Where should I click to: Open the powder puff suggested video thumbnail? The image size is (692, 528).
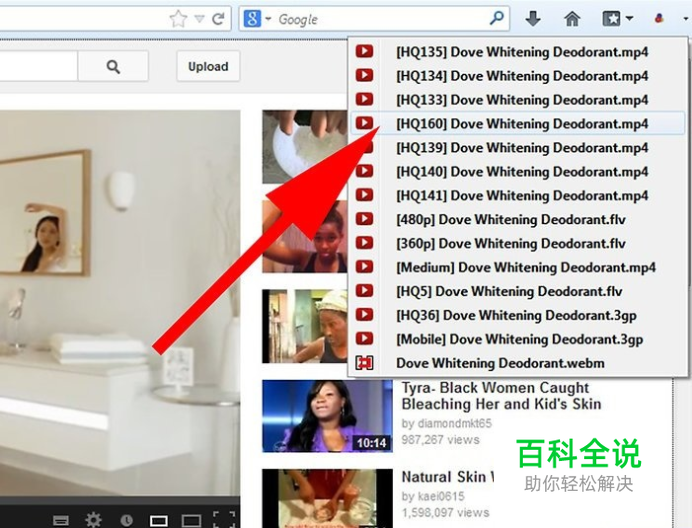[x=305, y=147]
